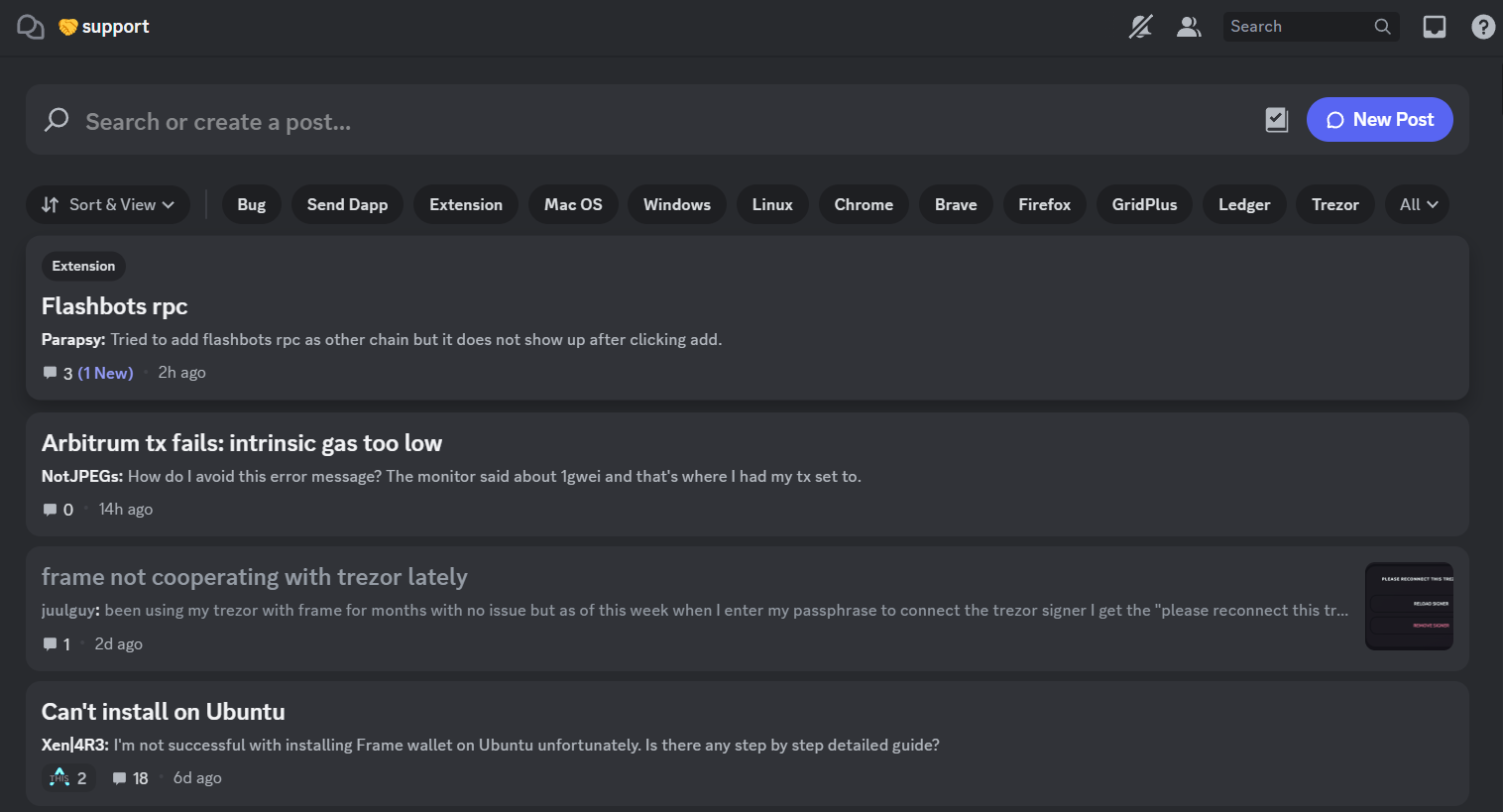Click author name NotJPEGs
This screenshot has width=1503, height=812.
coord(82,477)
